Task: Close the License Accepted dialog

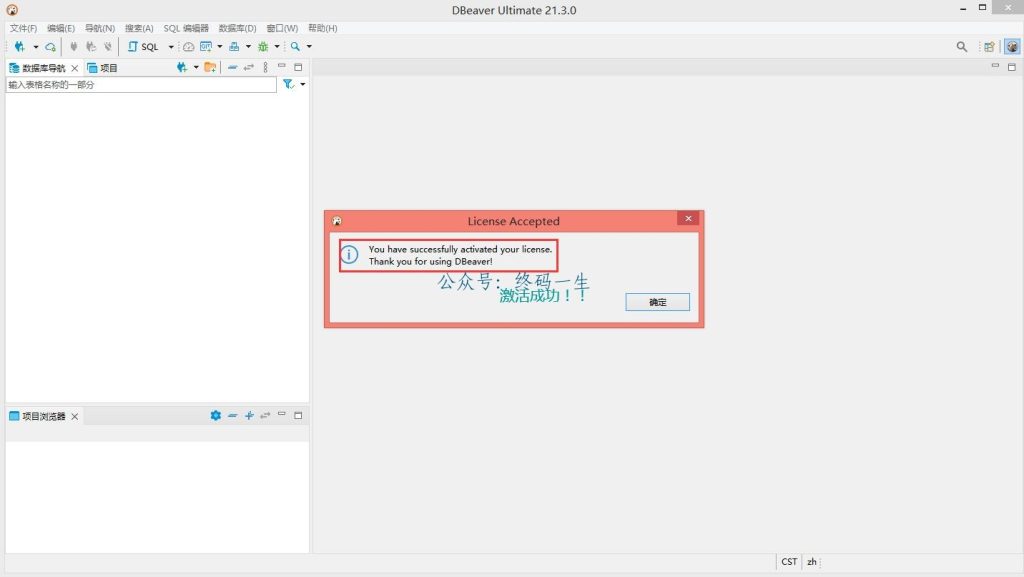Action: click(x=688, y=219)
